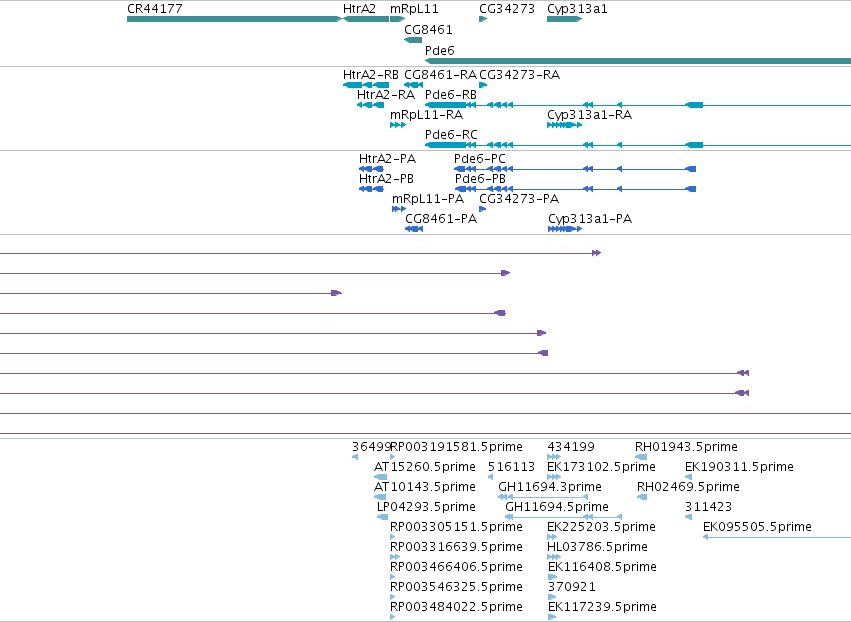Image resolution: width=851 pixels, height=622 pixels.
Task: Select the CG8461 gene label
Action: tap(428, 29)
